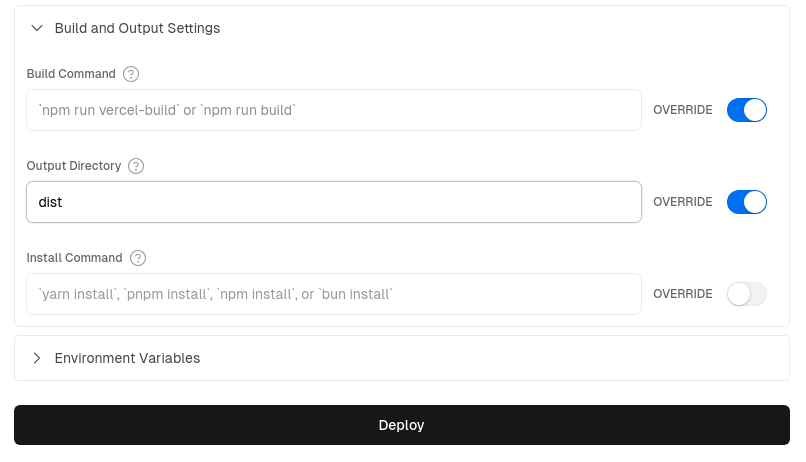Collapse Build and Output Settings chevron
Viewport: 806px width, 462px height.
37,28
